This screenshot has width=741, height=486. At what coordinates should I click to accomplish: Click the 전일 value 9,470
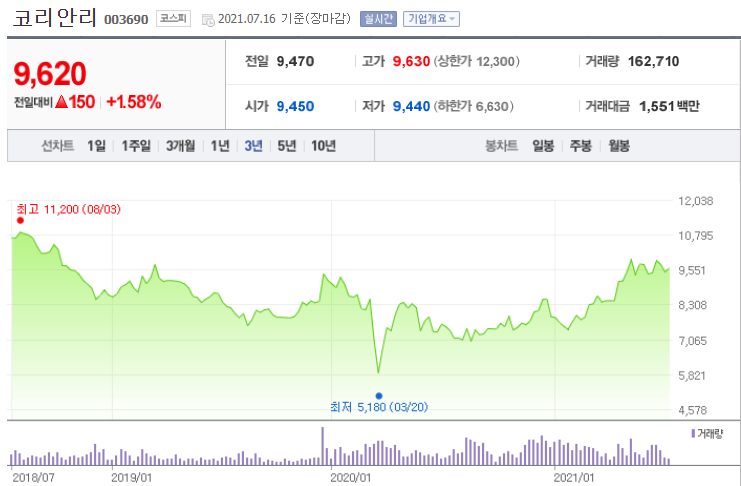pyautogui.click(x=295, y=61)
